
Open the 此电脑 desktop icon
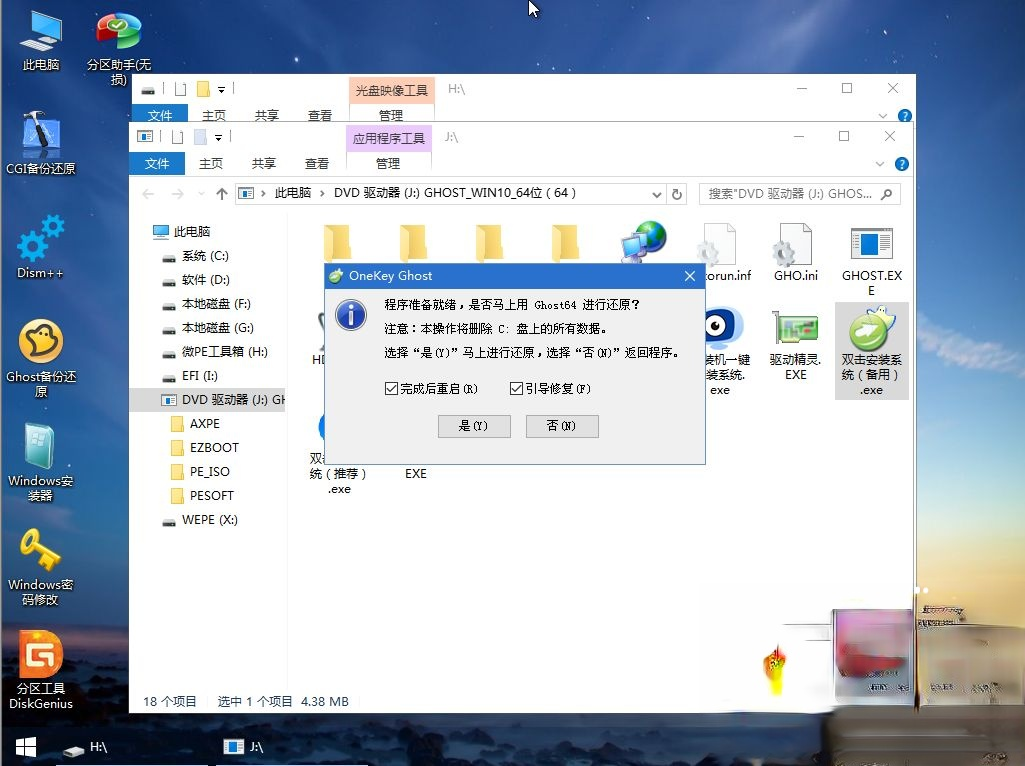tap(41, 39)
